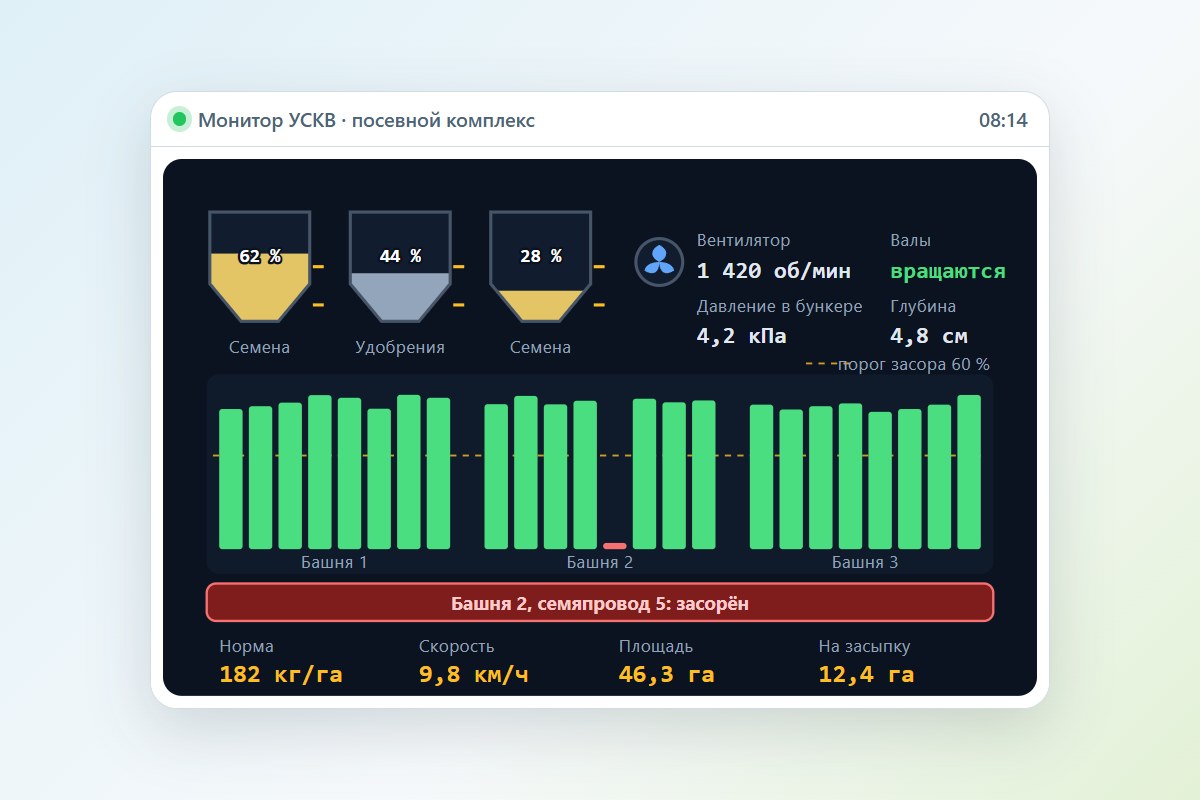Click the порог засора 60 % legend
The width and height of the screenshot is (1200, 800).
click(898, 365)
